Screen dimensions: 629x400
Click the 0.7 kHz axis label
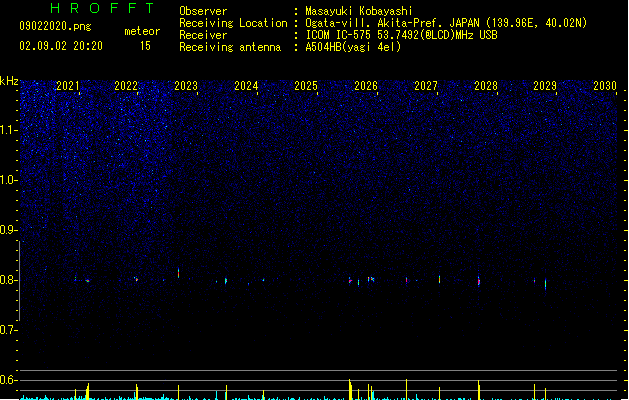[x=8, y=330]
